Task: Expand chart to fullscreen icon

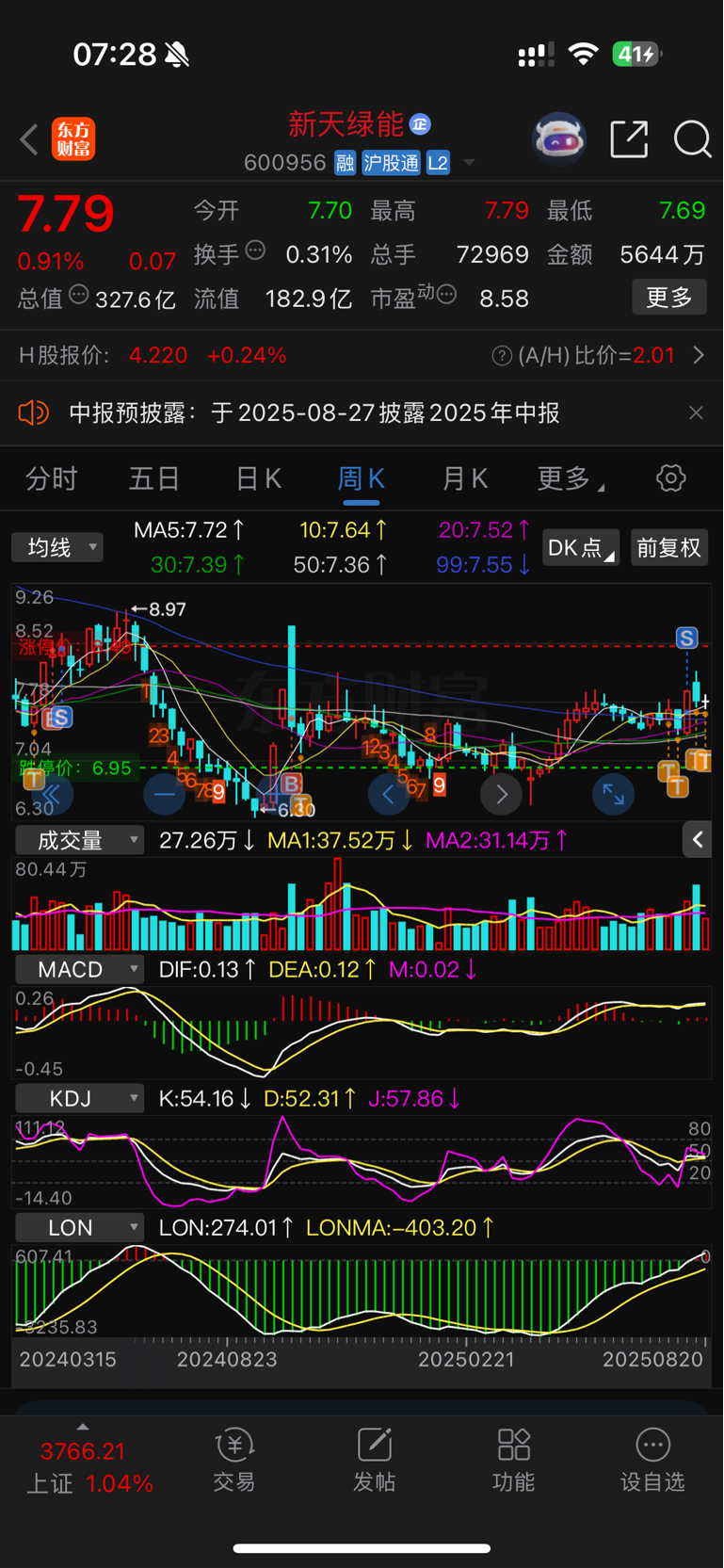Action: (x=613, y=795)
